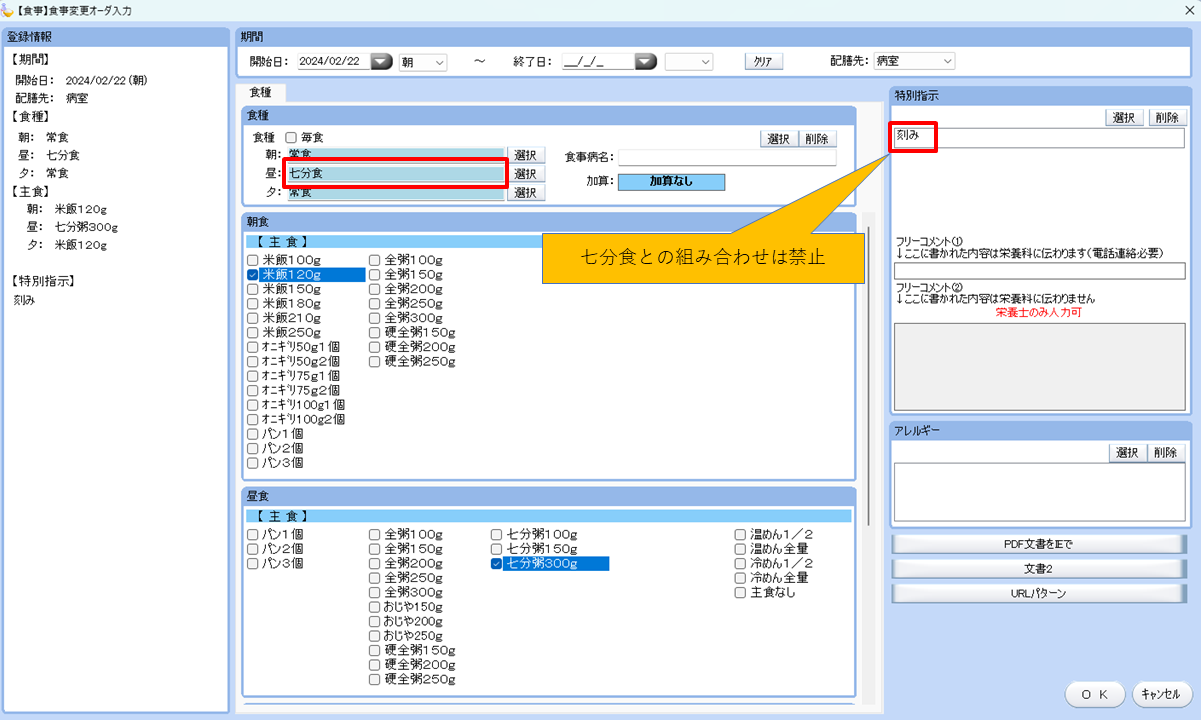1201x720 pixels.
Task: Click 選択 button for 夕 meal type
Action: tap(526, 193)
